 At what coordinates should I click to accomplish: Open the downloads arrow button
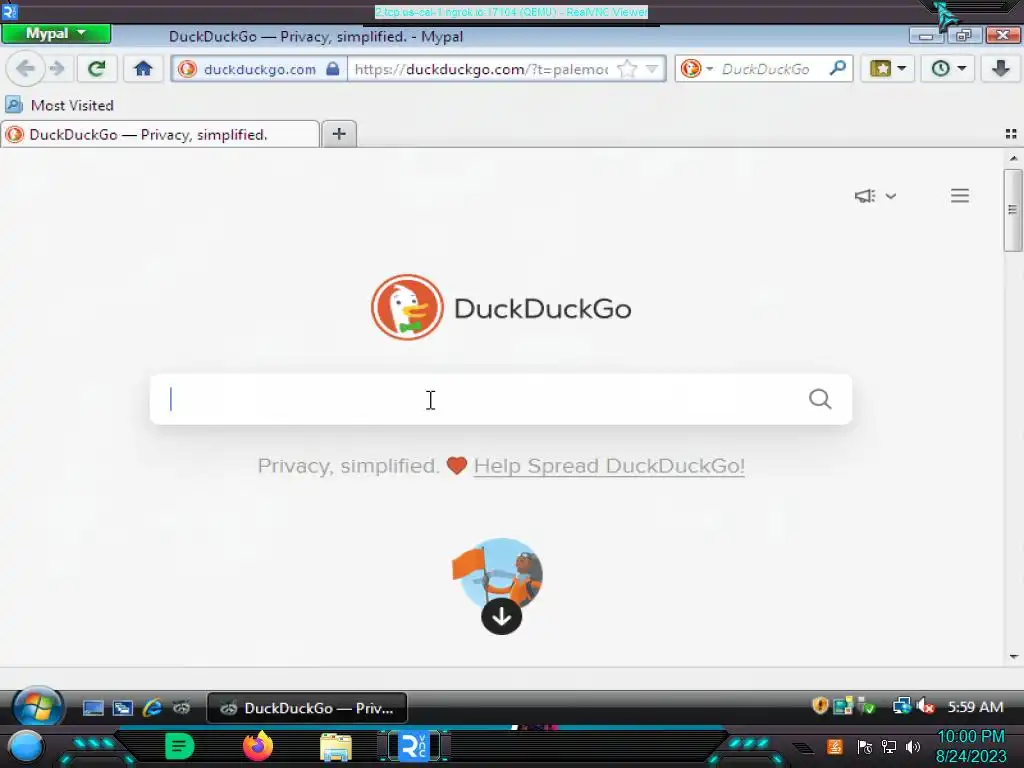[x=1000, y=69]
